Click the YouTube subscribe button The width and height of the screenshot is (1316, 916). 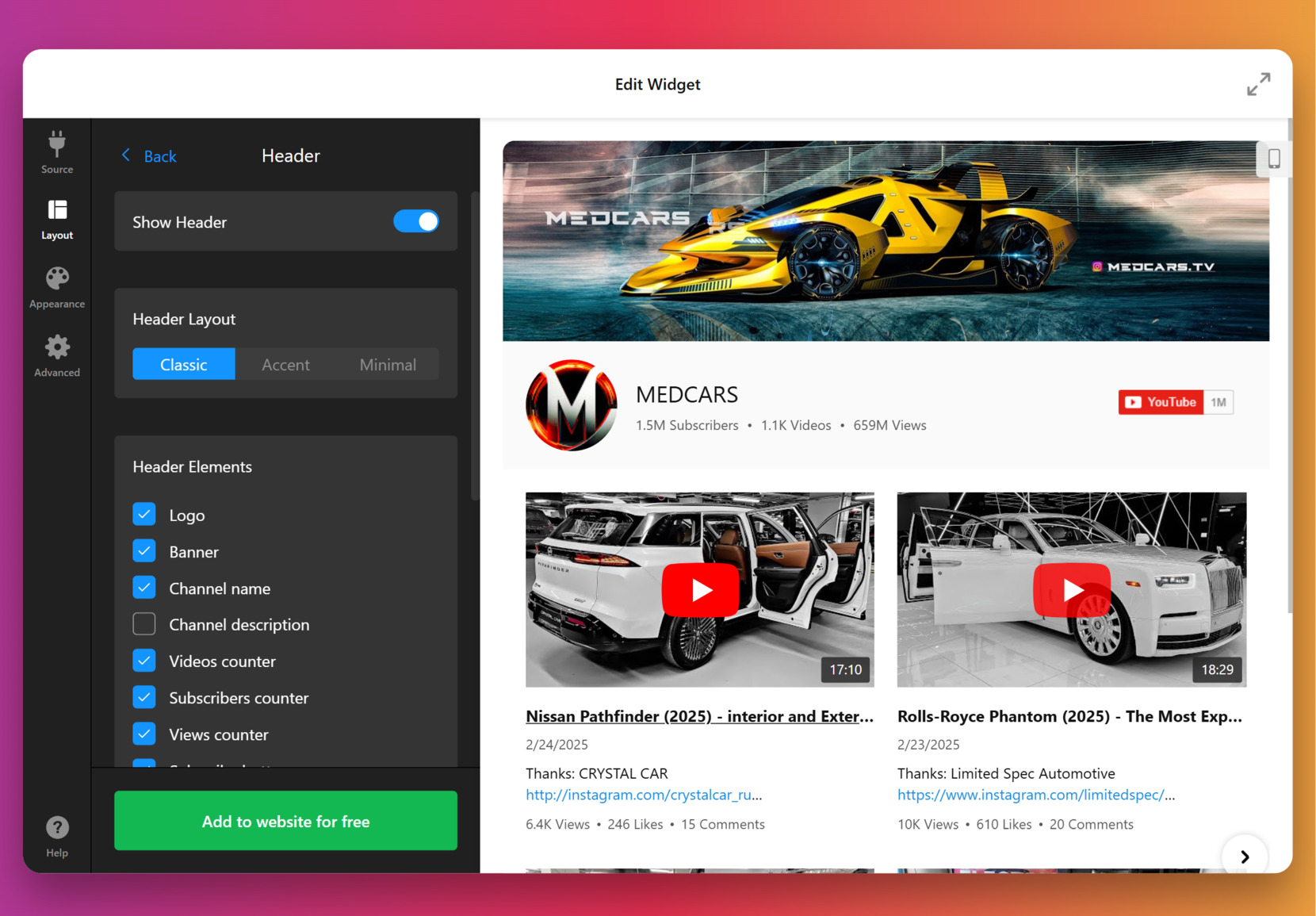tap(1162, 402)
